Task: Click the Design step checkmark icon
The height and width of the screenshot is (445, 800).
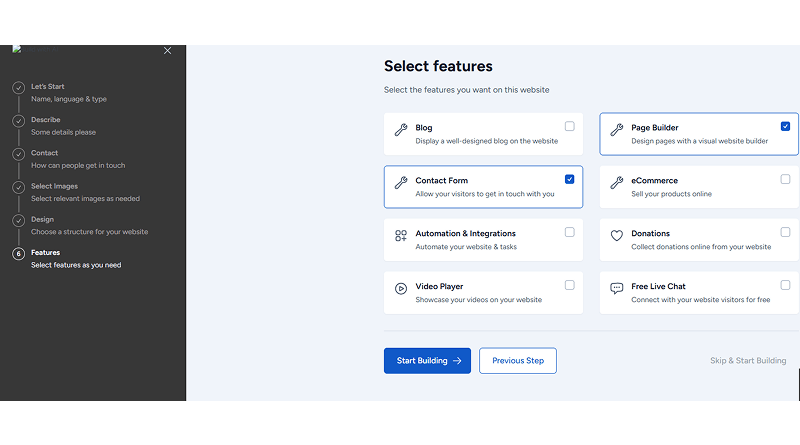Action: point(18,220)
